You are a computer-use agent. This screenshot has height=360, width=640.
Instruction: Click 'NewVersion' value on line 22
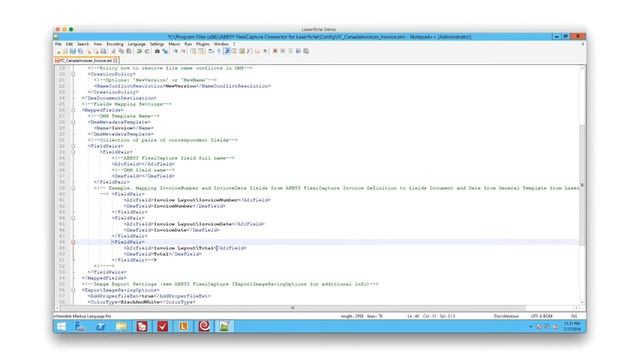(x=180, y=86)
